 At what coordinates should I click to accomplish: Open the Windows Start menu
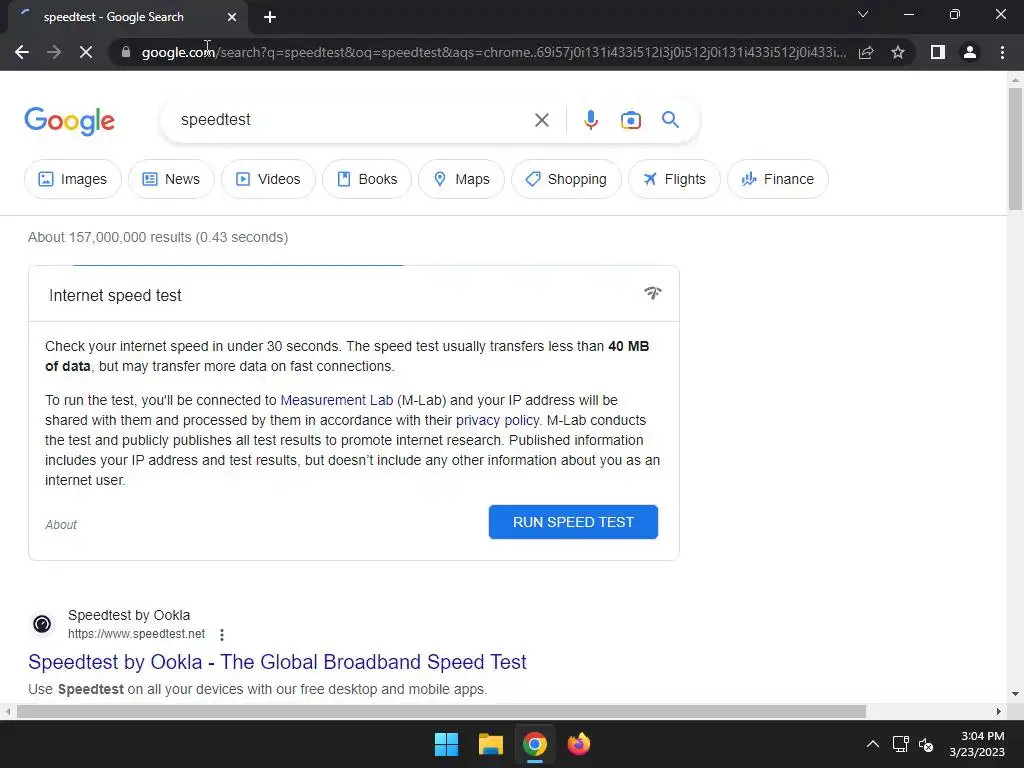[447, 744]
